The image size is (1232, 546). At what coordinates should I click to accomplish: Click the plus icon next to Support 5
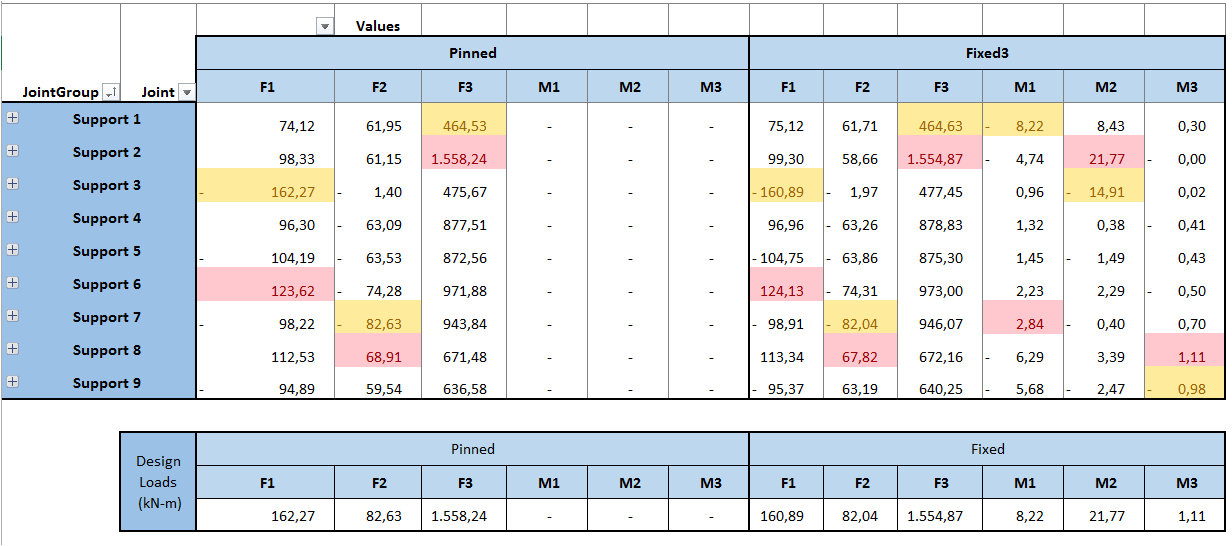pyautogui.click(x=12, y=250)
